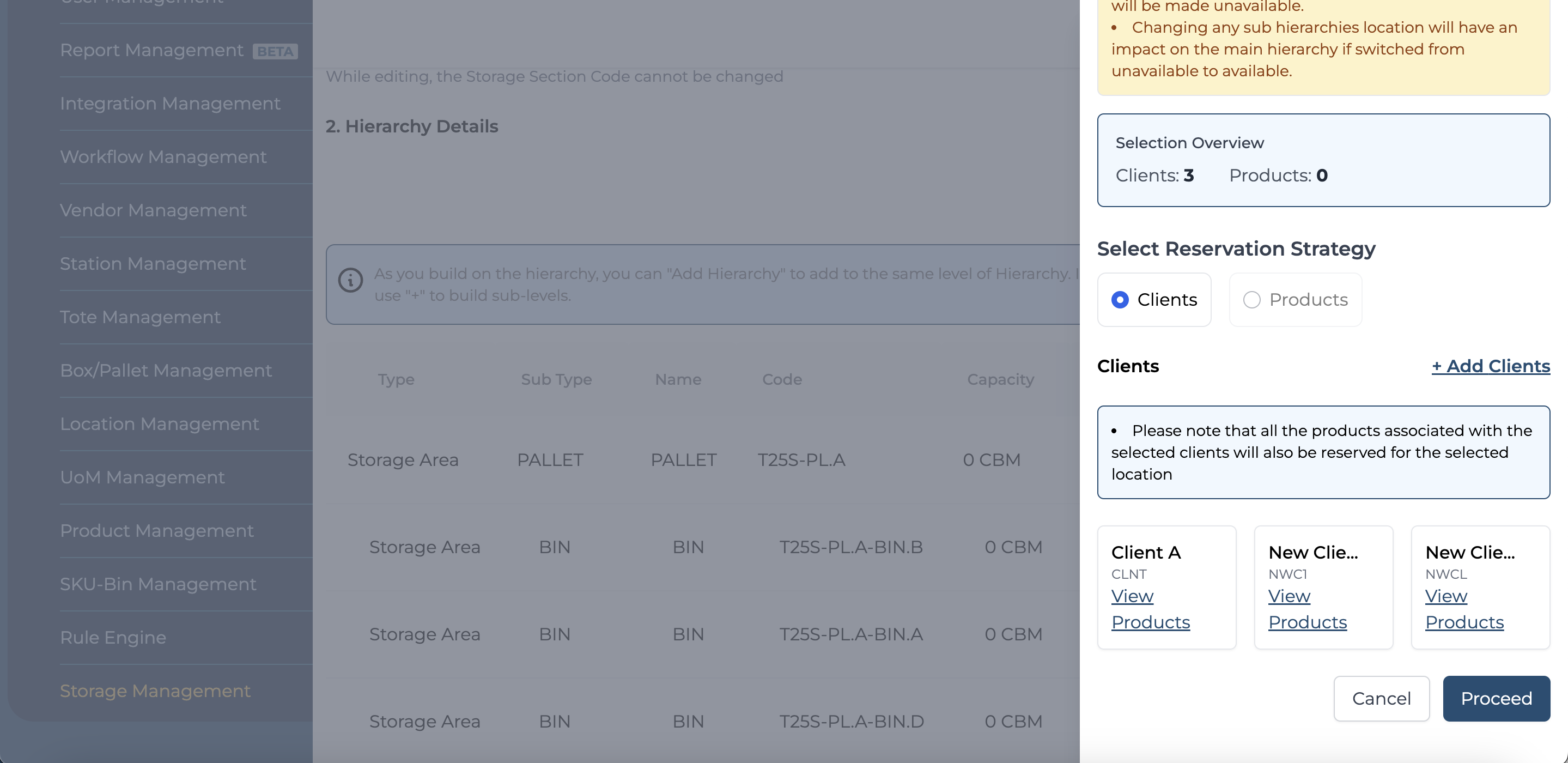Open Vendor Management section
Viewport: 1568px width, 763px height.
pos(153,211)
